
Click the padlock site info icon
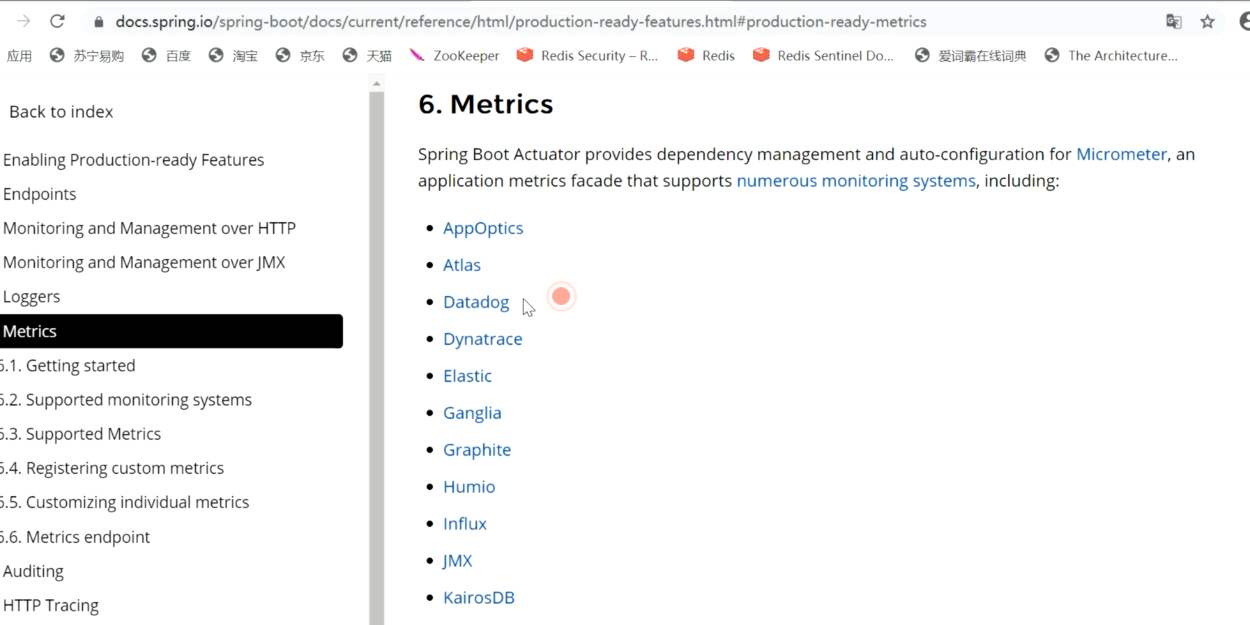coord(98,21)
